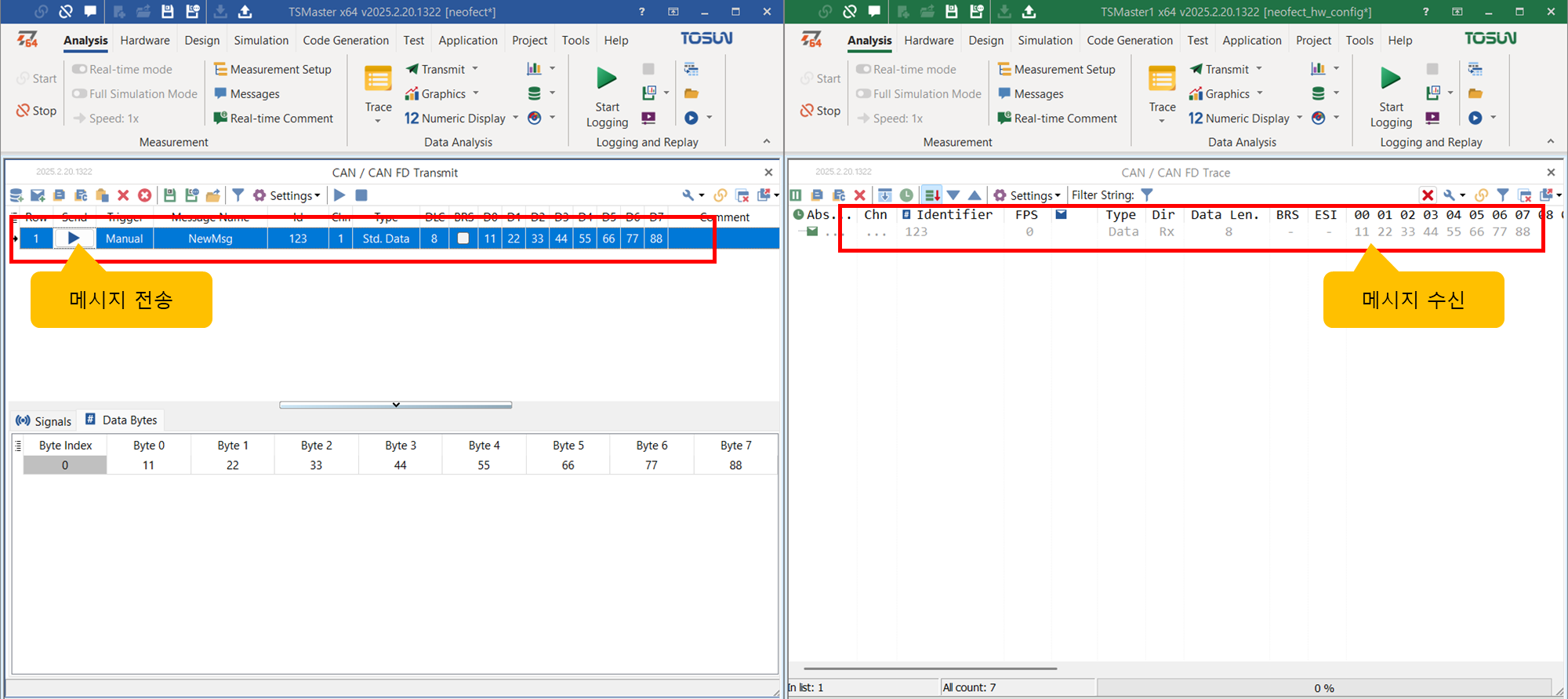Click blue play icon in Transmit toolbar
The width and height of the screenshot is (1568, 699).
coord(339,195)
